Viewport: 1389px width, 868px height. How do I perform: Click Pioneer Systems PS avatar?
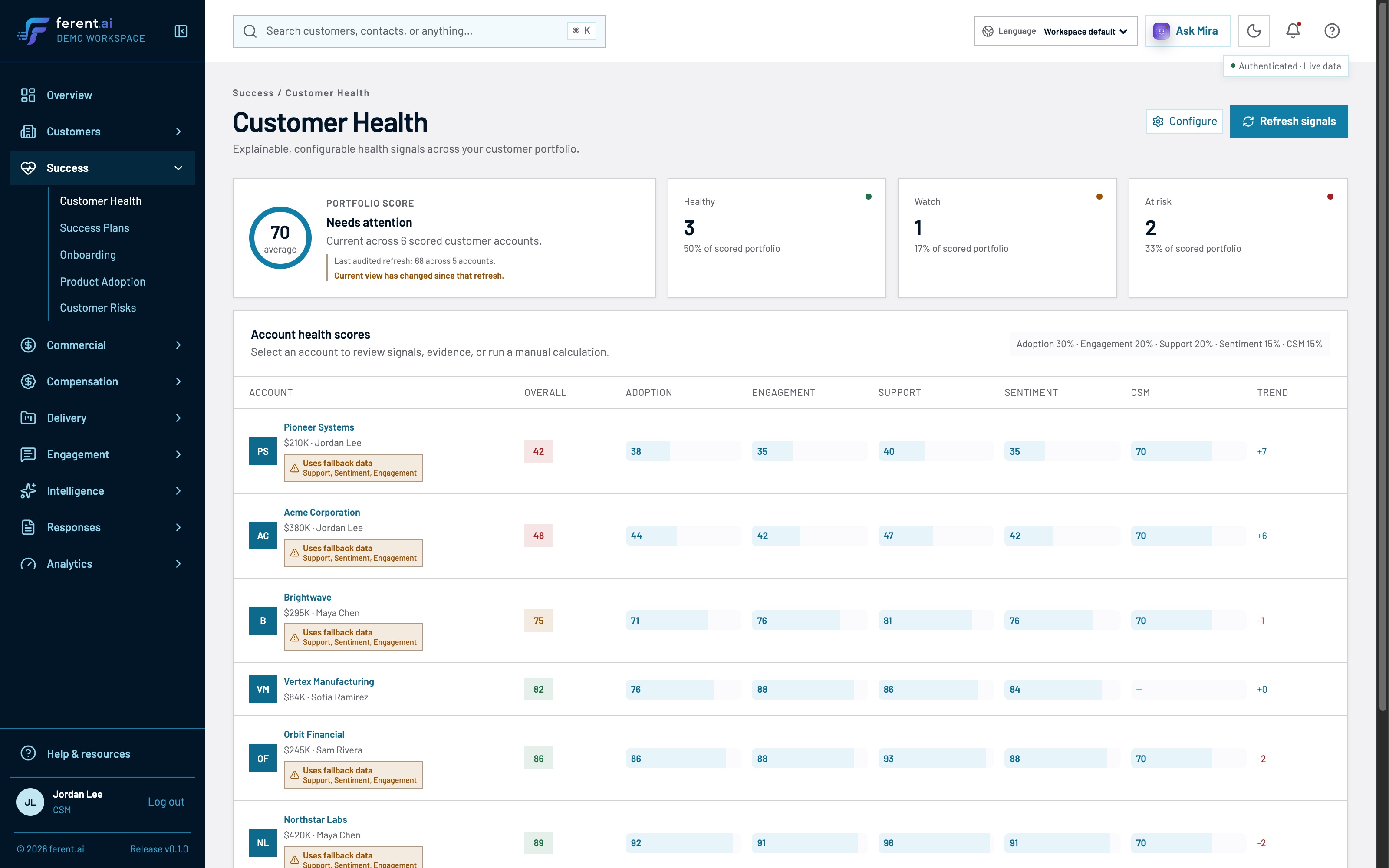click(263, 451)
